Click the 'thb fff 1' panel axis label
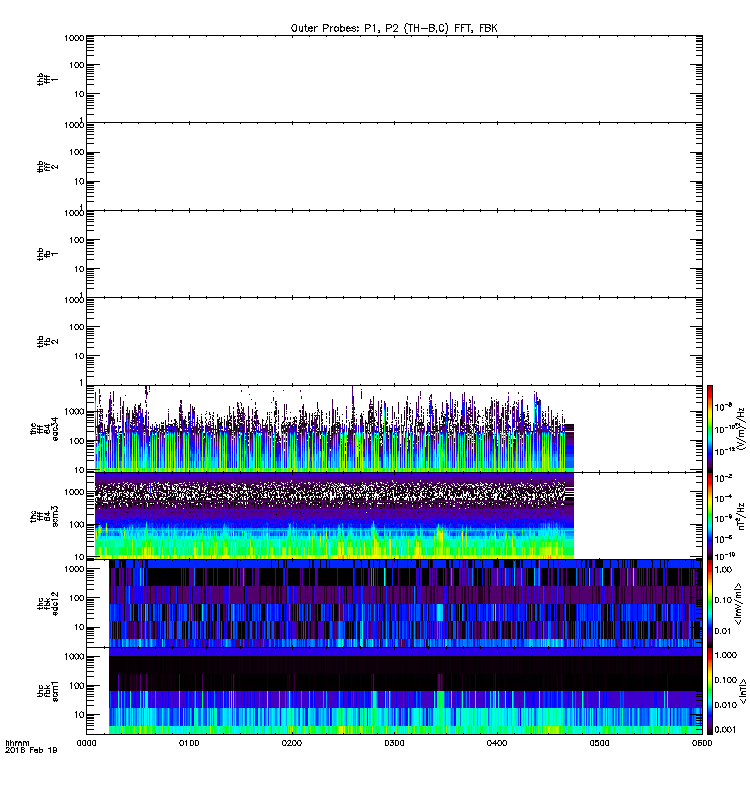750x800 pixels. (x=47, y=79)
